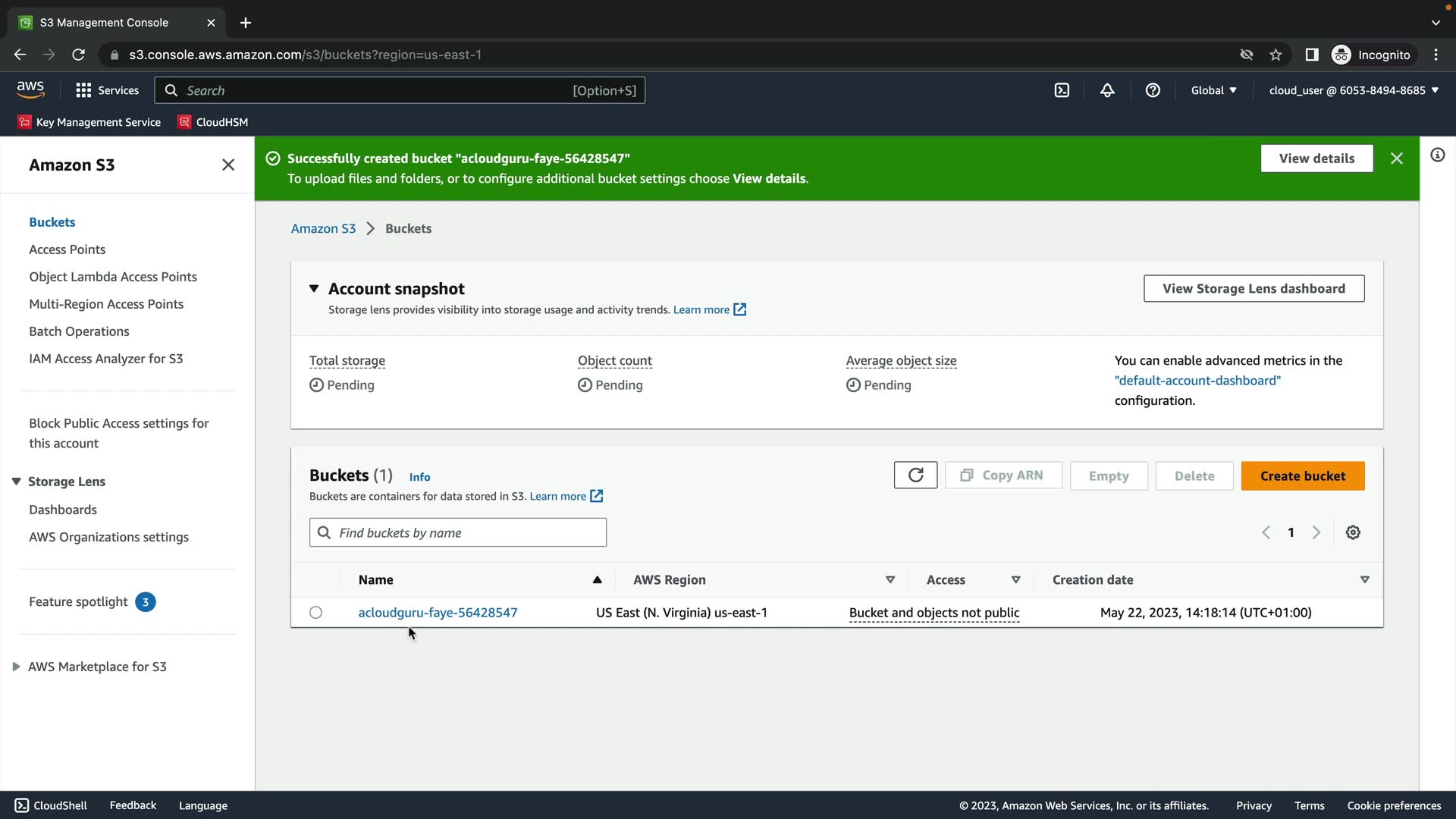This screenshot has height=819, width=1456.
Task: Open Batch Operations in sidebar
Action: 79,331
